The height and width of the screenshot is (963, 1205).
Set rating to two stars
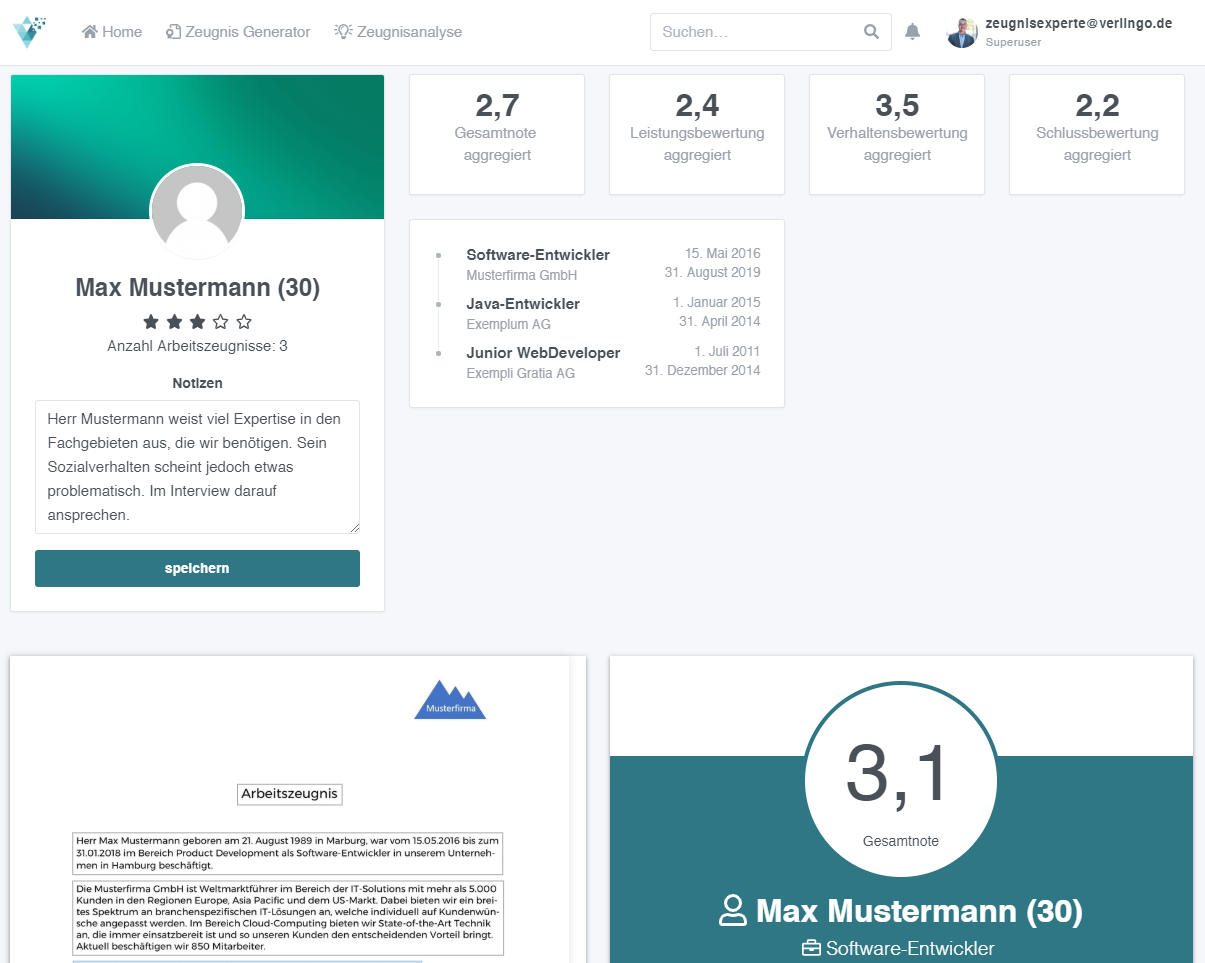174,322
